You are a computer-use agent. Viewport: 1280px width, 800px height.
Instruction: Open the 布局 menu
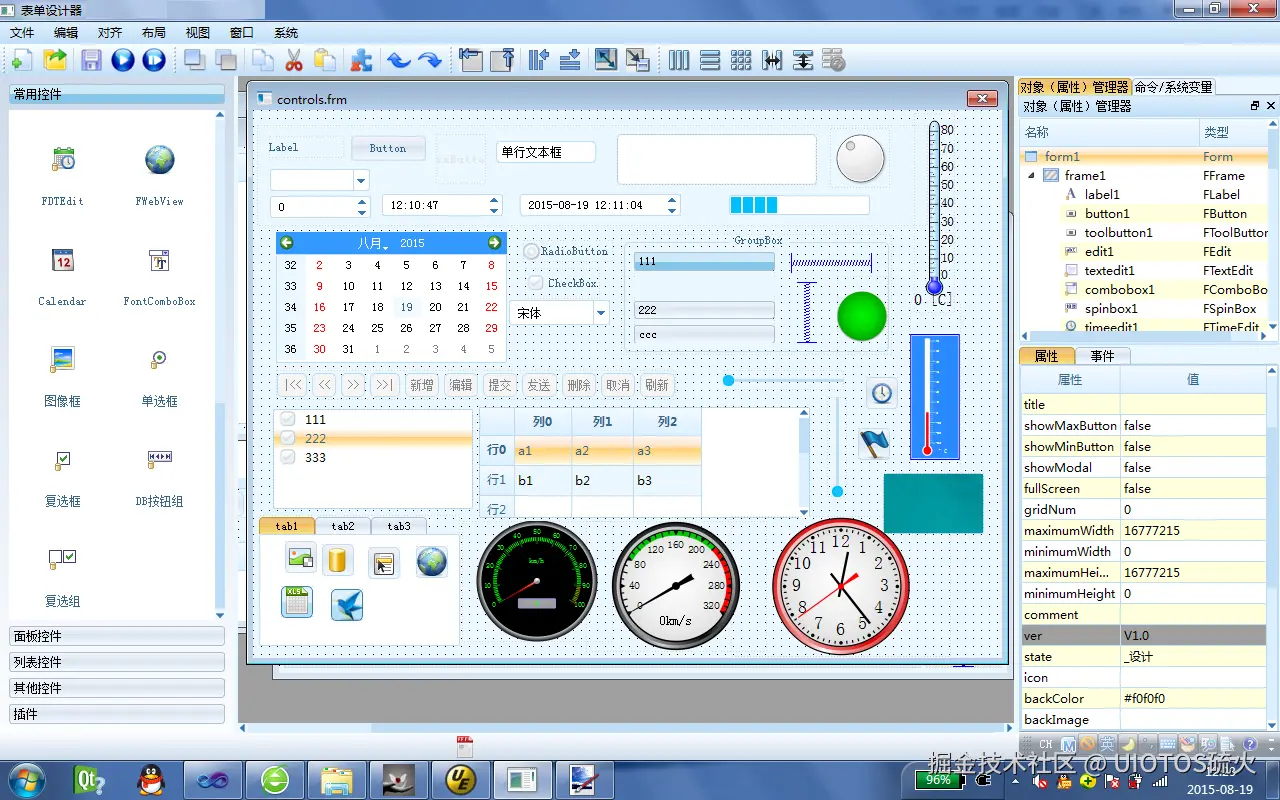tap(154, 33)
